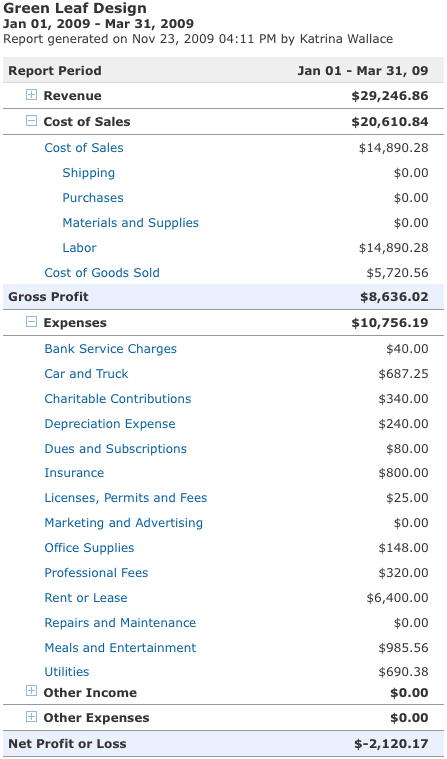Expand the Other Income section
This screenshot has width=447, height=759.
pos(31,691)
